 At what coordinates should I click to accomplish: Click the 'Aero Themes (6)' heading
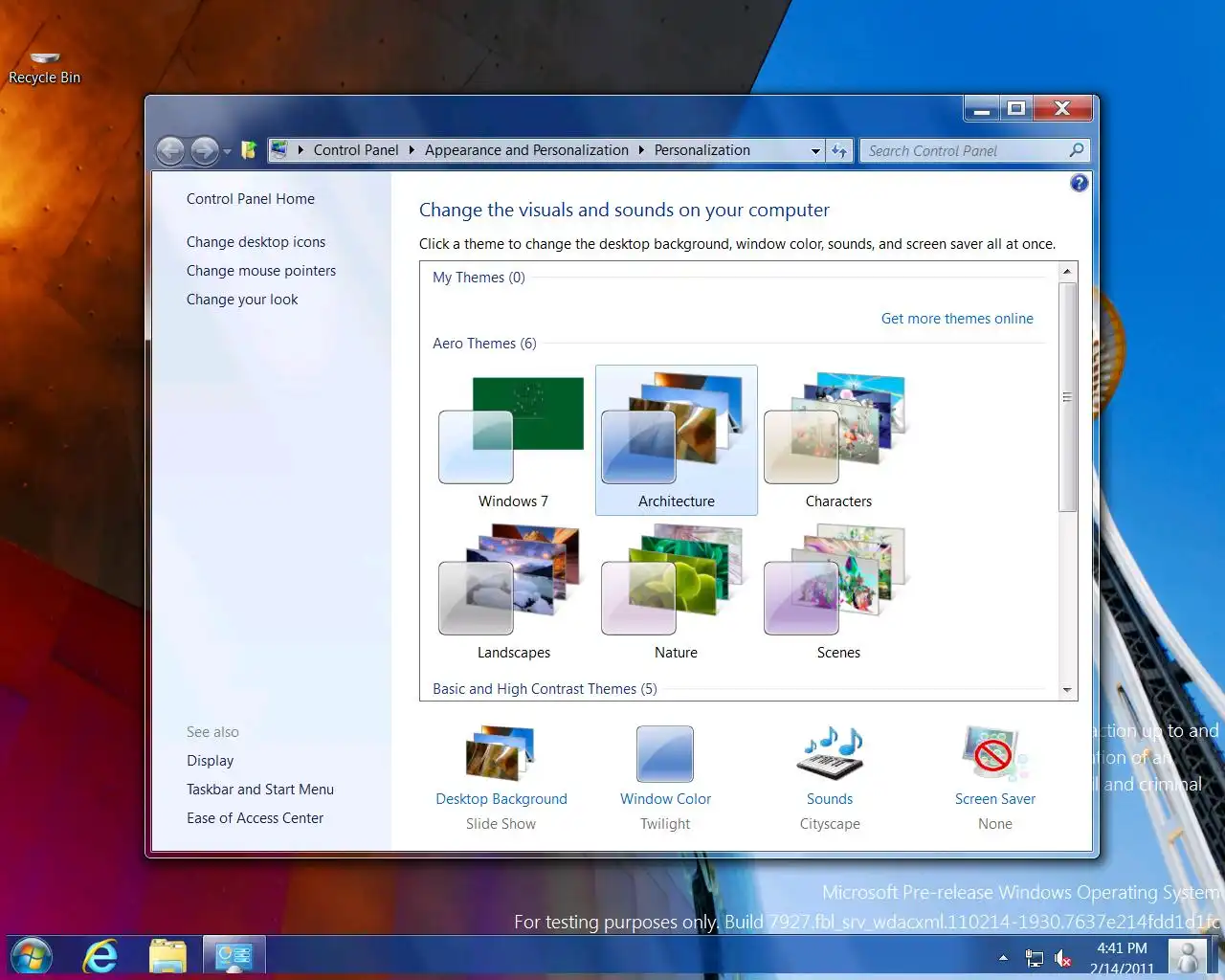[x=484, y=344]
